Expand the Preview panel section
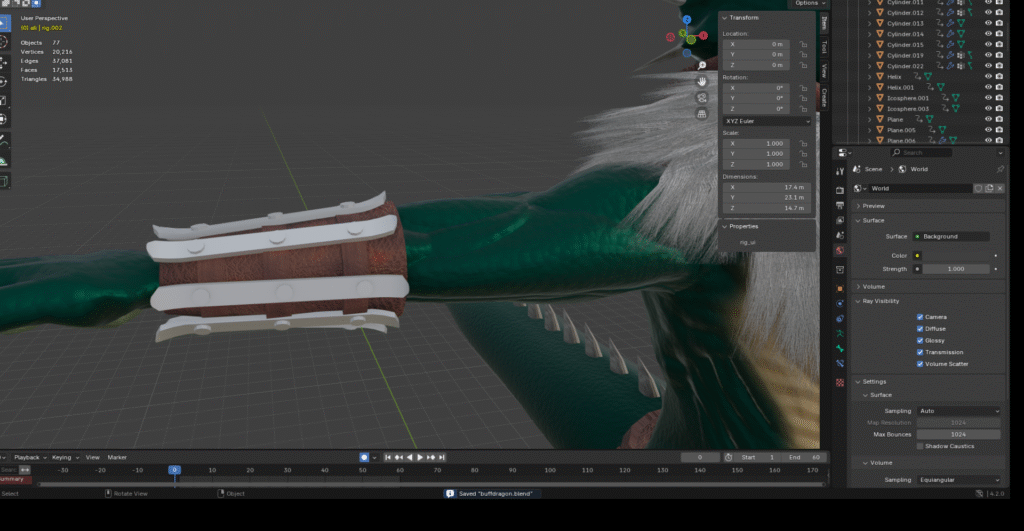 pyautogui.click(x=872, y=206)
